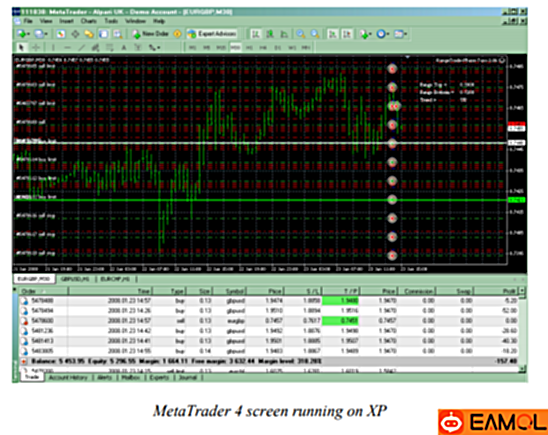The image size is (548, 435).
Task: Toggle chart Auto Scroll
Action: (x=333, y=34)
